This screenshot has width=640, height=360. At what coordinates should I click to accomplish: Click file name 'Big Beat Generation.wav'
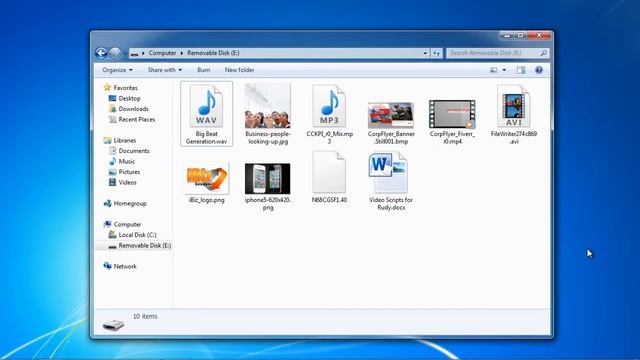point(207,138)
